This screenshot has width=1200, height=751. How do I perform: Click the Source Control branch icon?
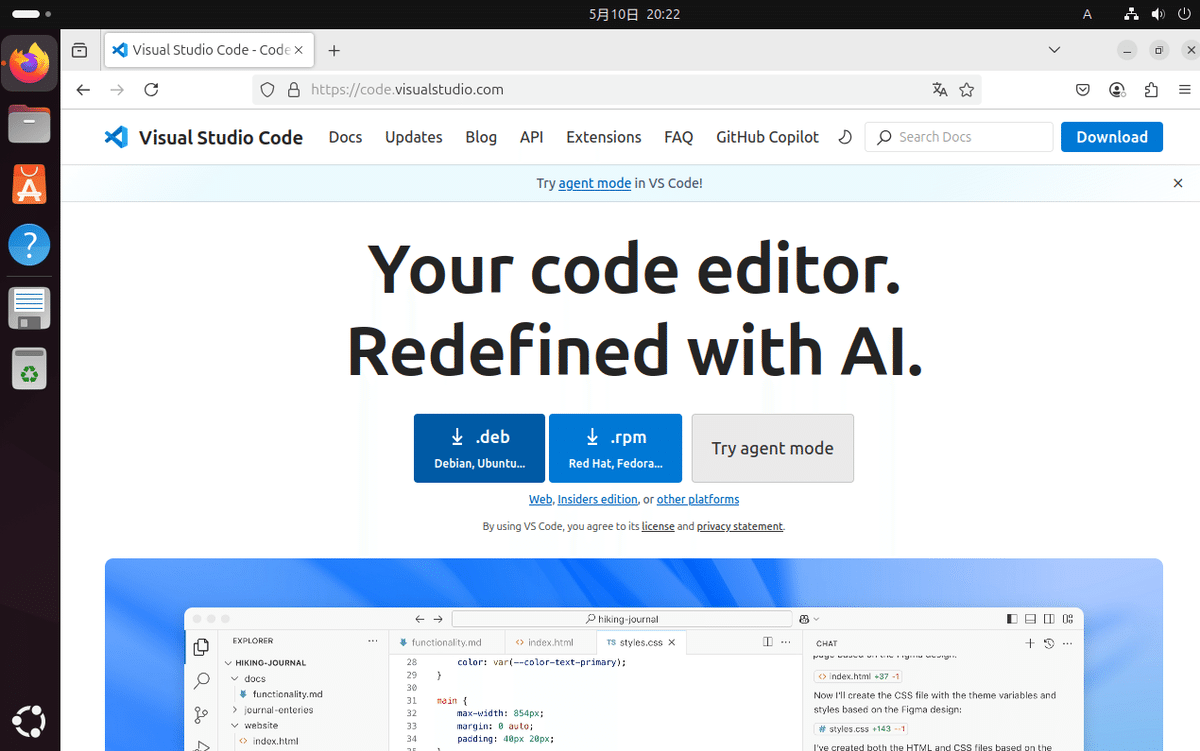coord(200,713)
